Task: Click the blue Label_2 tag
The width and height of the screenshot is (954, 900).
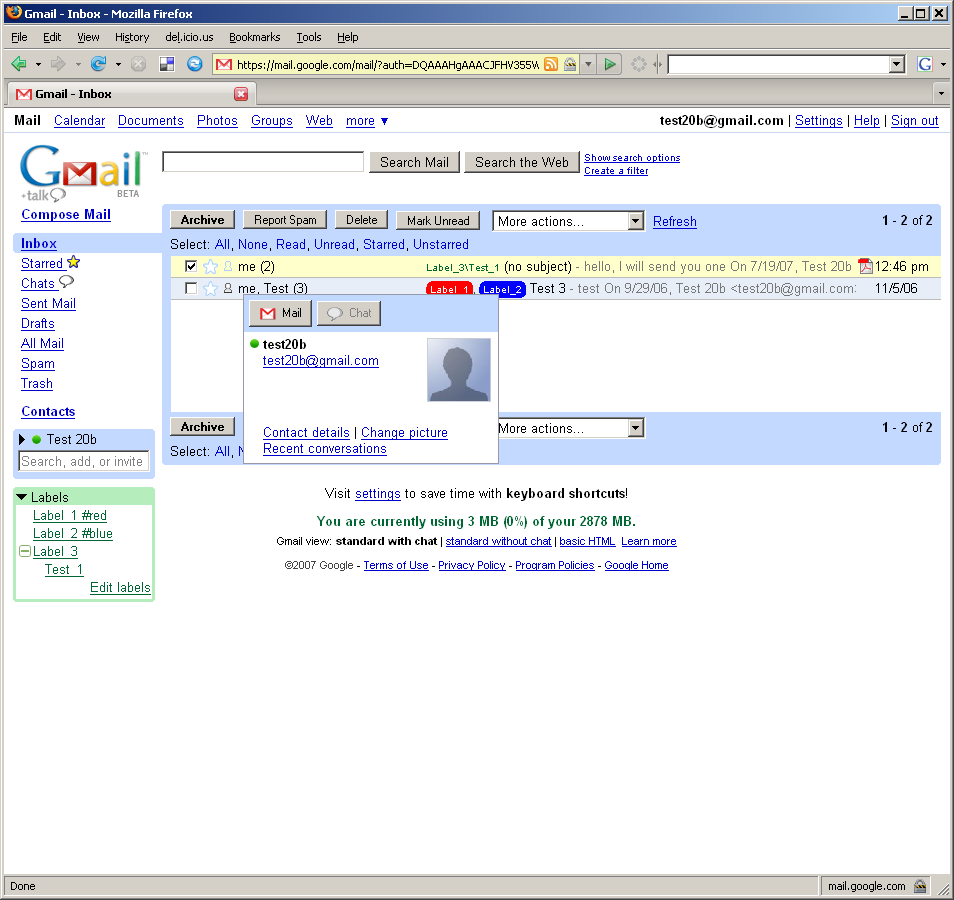Action: click(x=502, y=289)
